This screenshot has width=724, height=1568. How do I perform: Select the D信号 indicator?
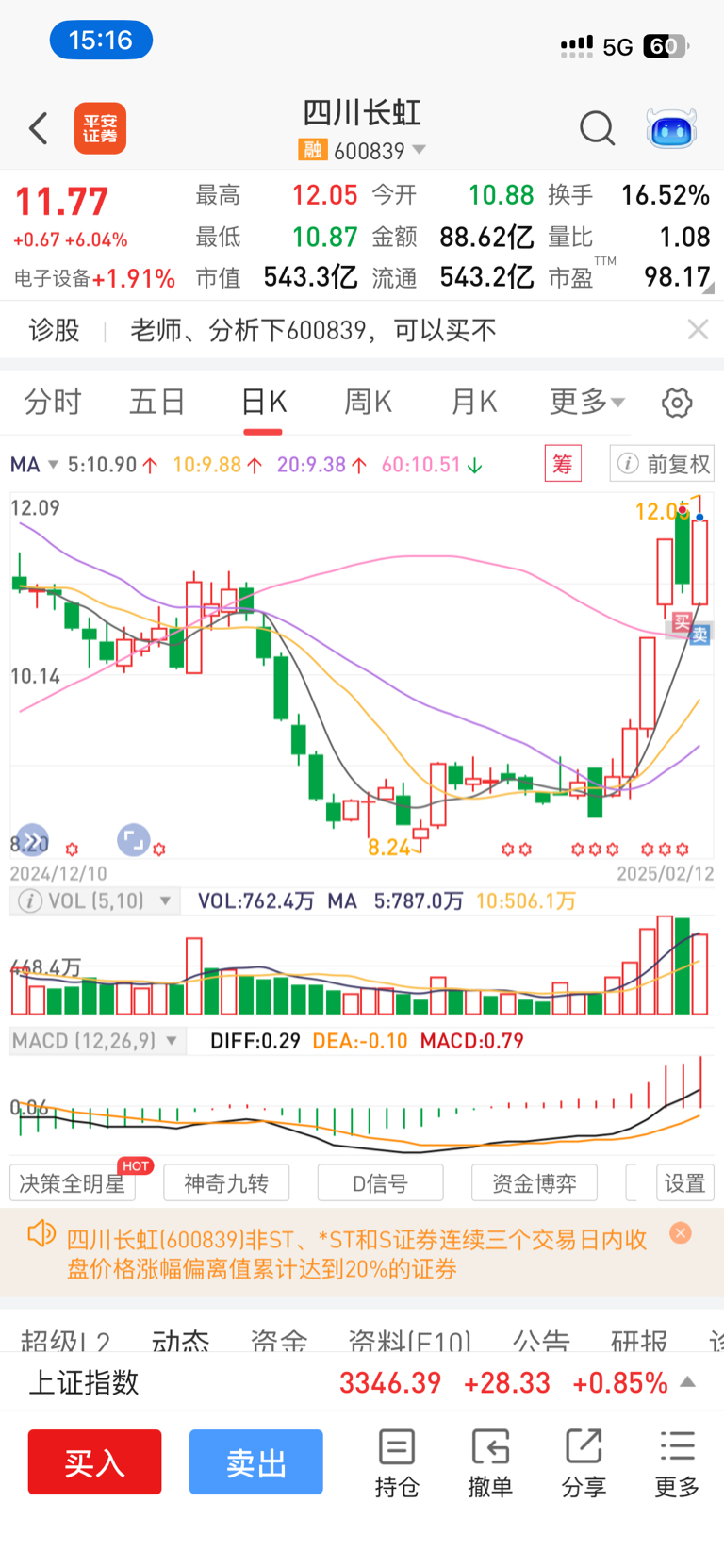point(381,1183)
